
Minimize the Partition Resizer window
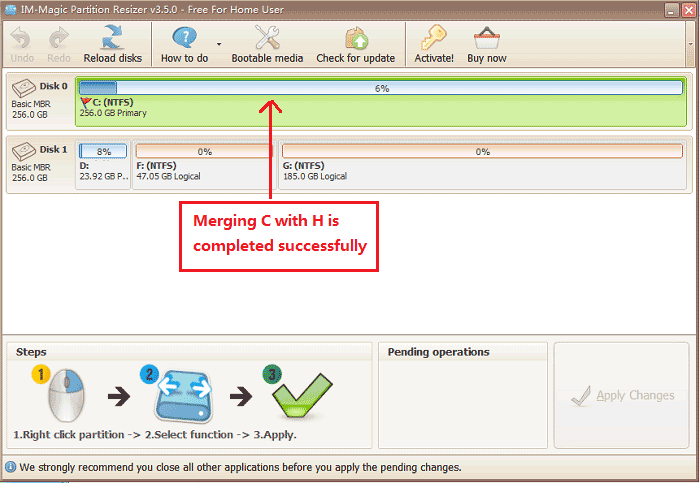coord(671,10)
